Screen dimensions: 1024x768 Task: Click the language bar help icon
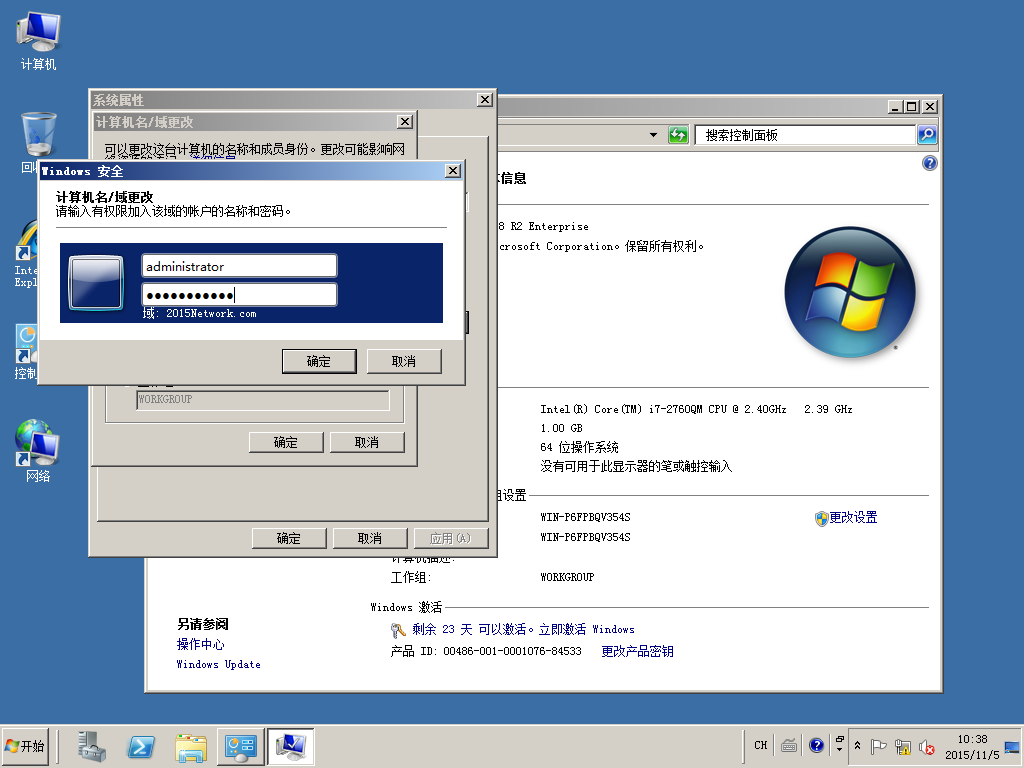coord(816,745)
